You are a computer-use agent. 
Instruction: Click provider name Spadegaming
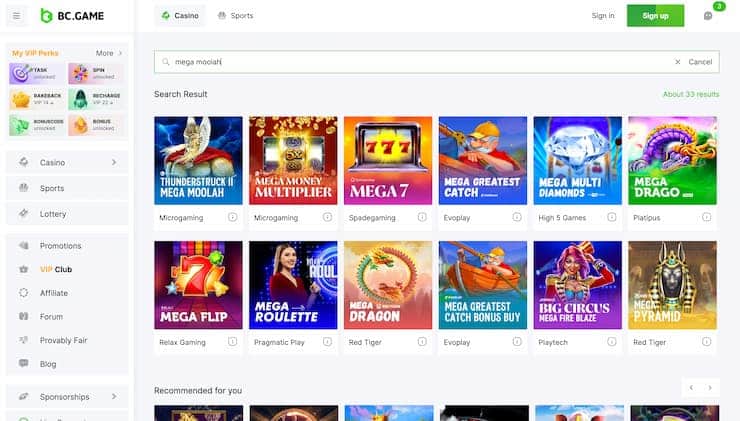[x=372, y=218]
